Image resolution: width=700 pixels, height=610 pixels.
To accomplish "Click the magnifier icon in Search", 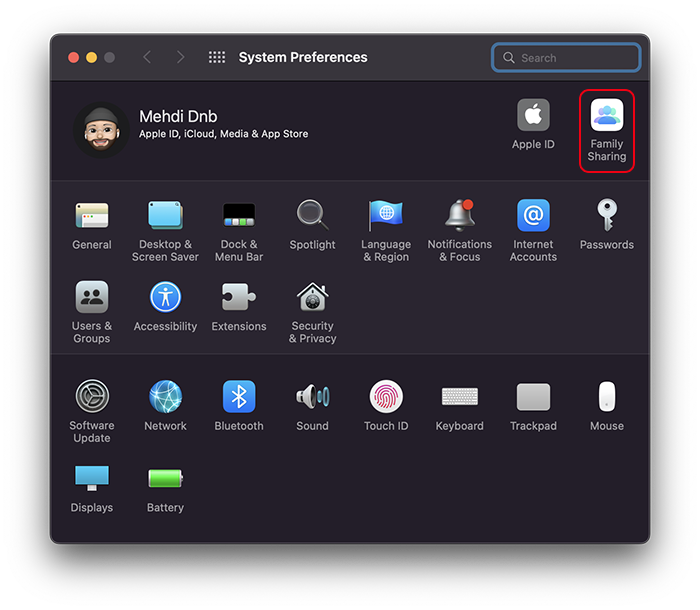I will click(508, 58).
